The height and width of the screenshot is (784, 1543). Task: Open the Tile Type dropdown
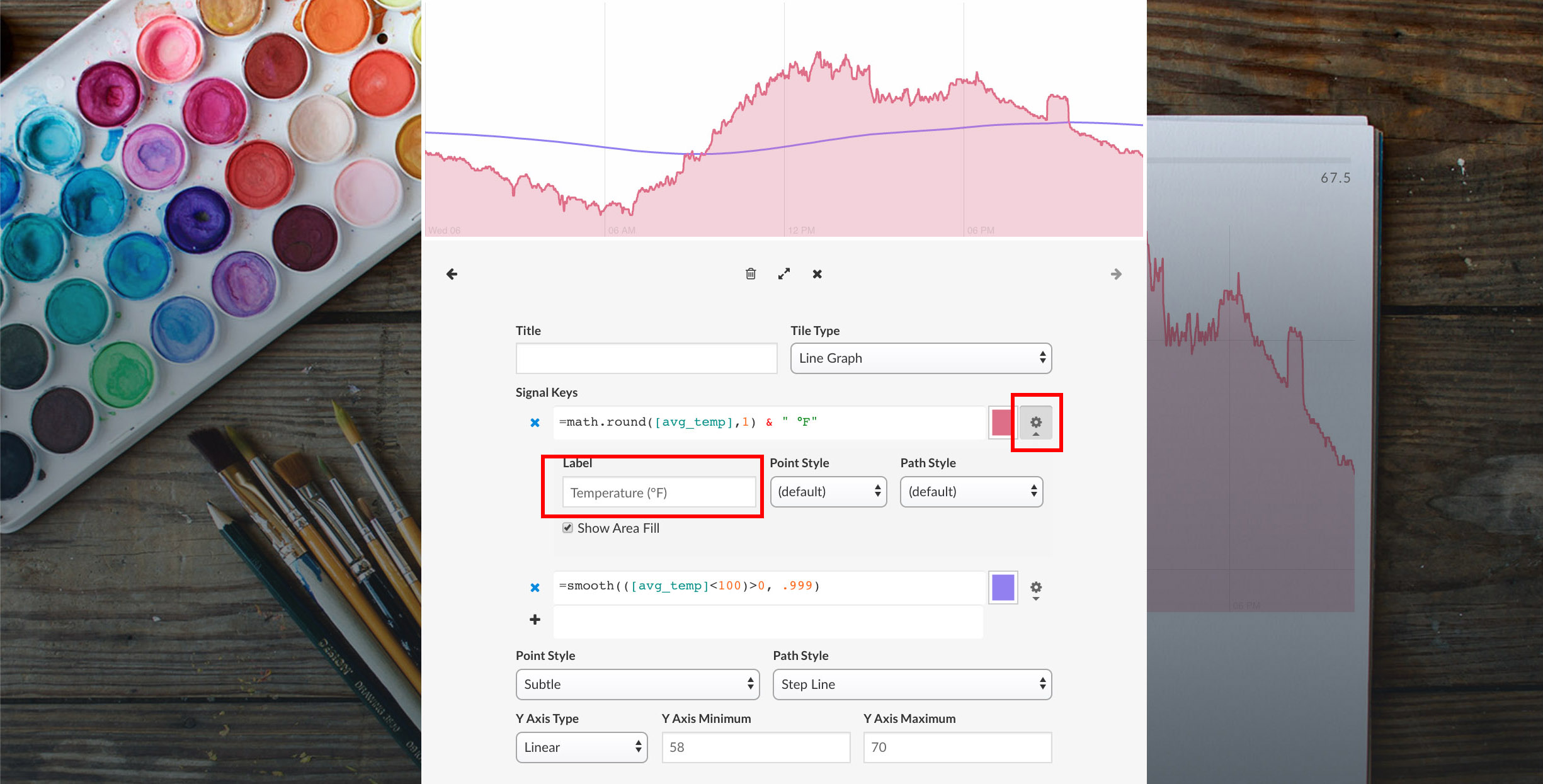[920, 358]
